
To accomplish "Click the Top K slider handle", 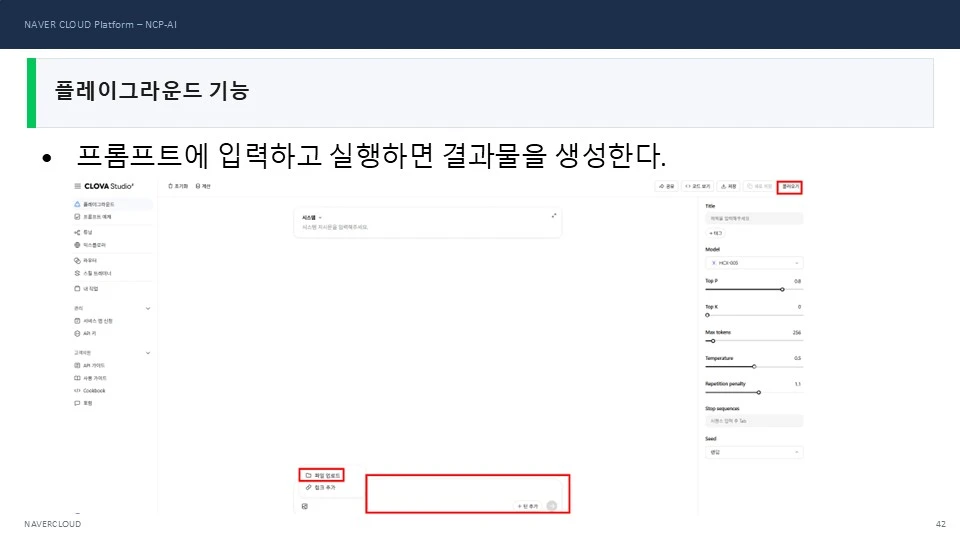I will [707, 315].
